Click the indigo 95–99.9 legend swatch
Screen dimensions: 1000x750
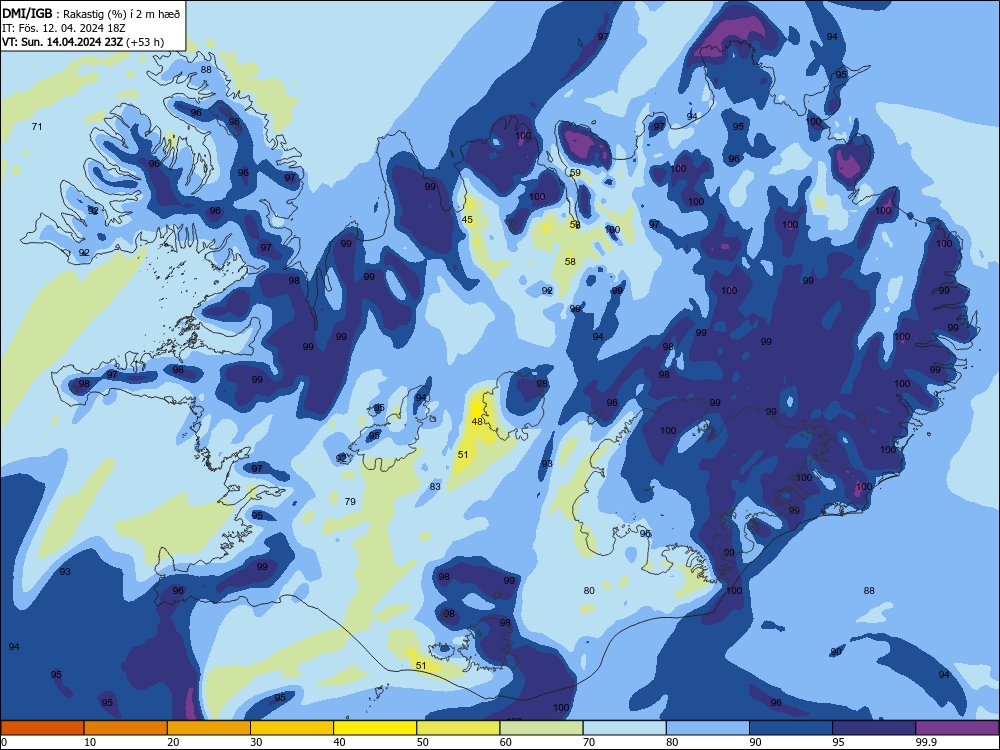click(874, 728)
